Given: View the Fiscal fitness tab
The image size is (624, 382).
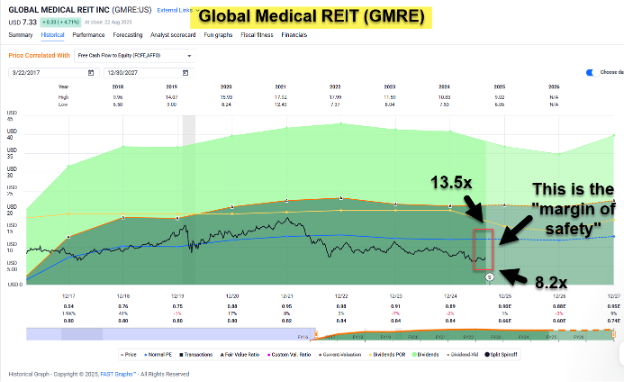Looking at the screenshot, I should point(257,35).
